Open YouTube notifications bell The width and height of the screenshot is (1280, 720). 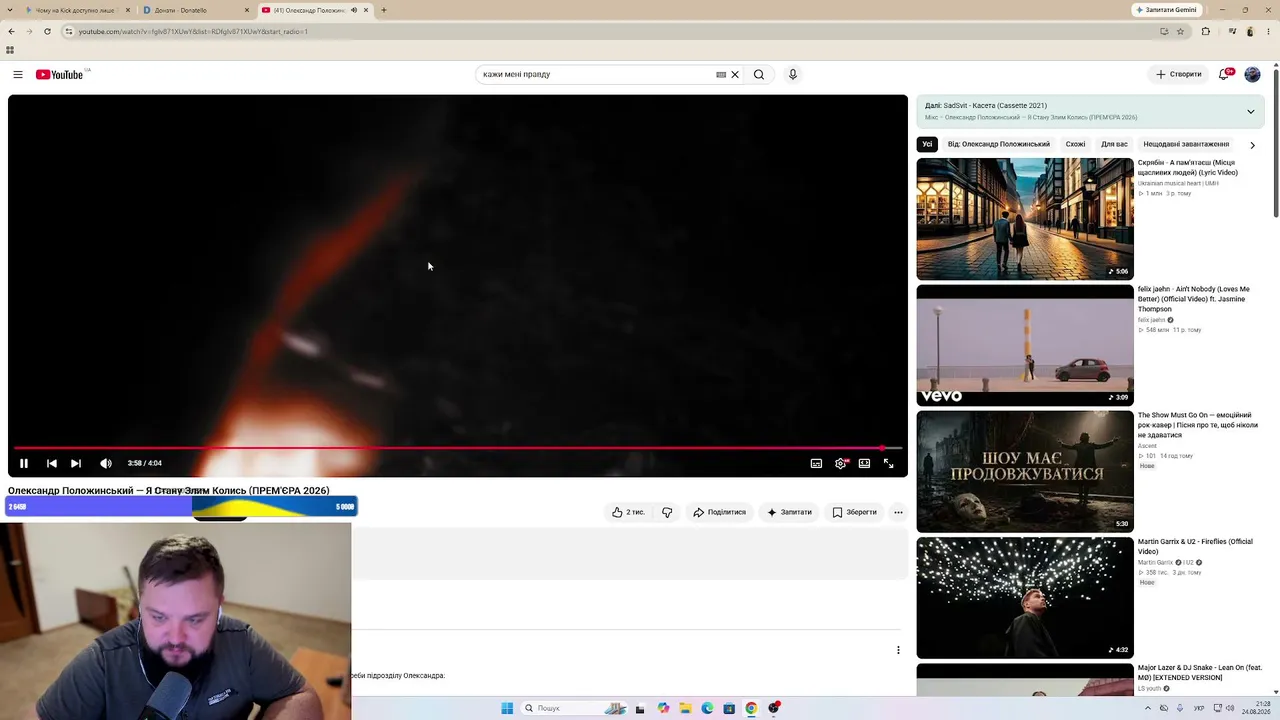coord(1224,74)
